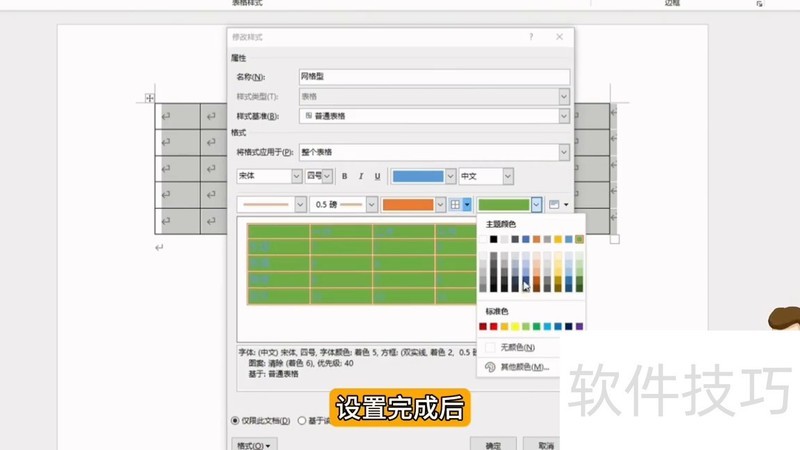The height and width of the screenshot is (450, 800).
Task: Click the cell alignment icon
Action: [x=554, y=205]
